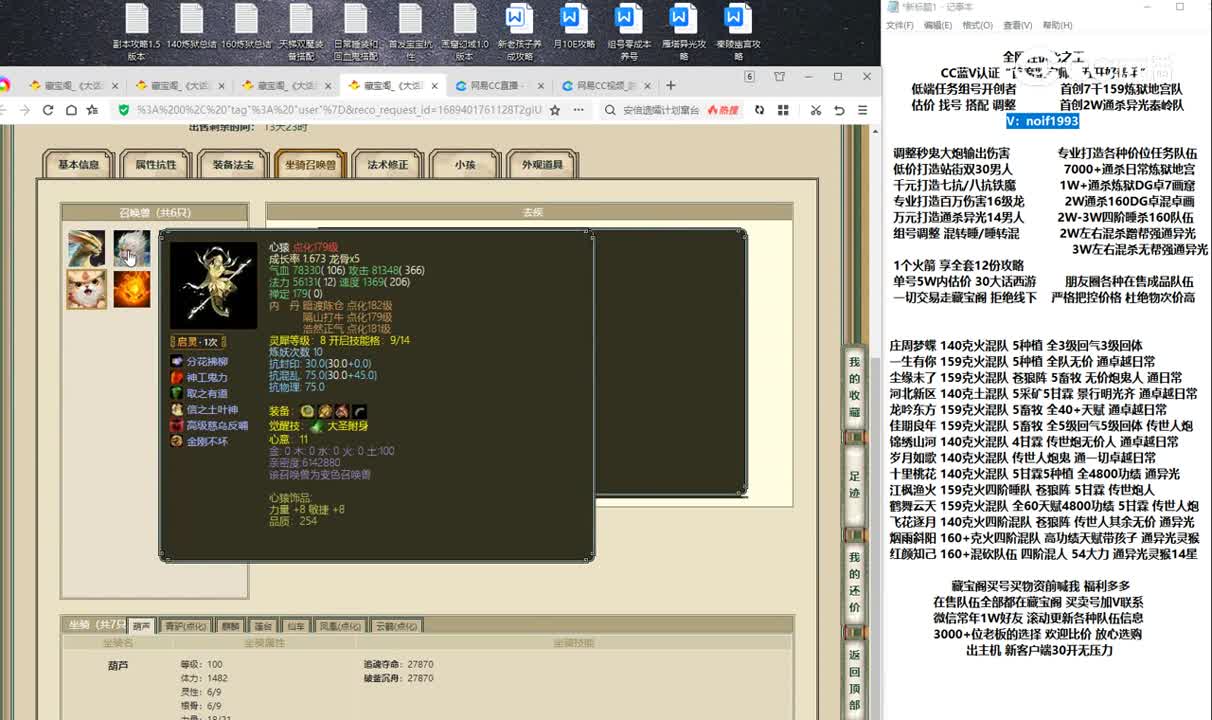Open Word document 组号零成本养号
Screen dimensions: 1212x720
628,32
